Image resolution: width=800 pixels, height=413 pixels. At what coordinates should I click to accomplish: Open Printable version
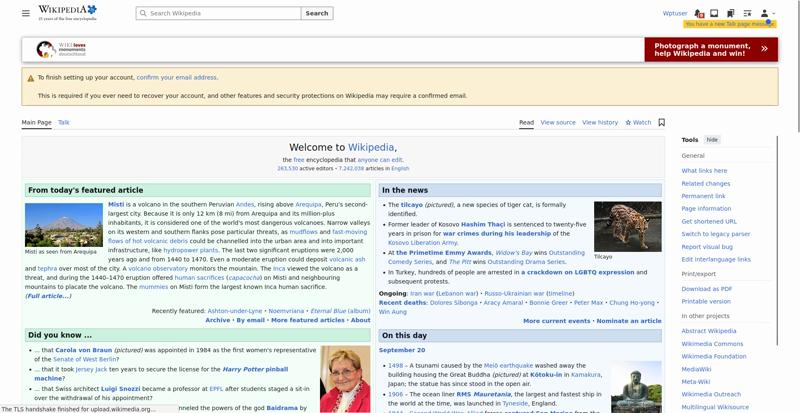pos(706,302)
